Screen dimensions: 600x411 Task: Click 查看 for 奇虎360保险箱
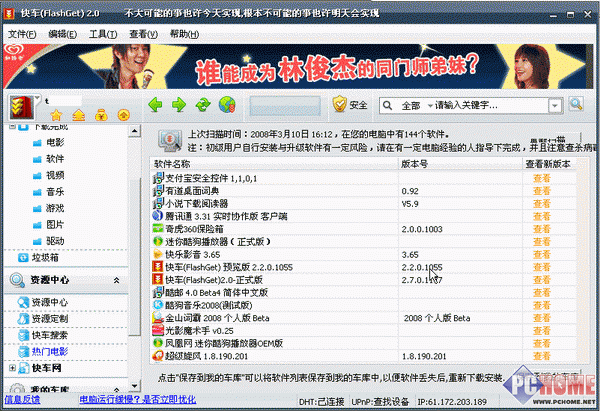(x=542, y=229)
